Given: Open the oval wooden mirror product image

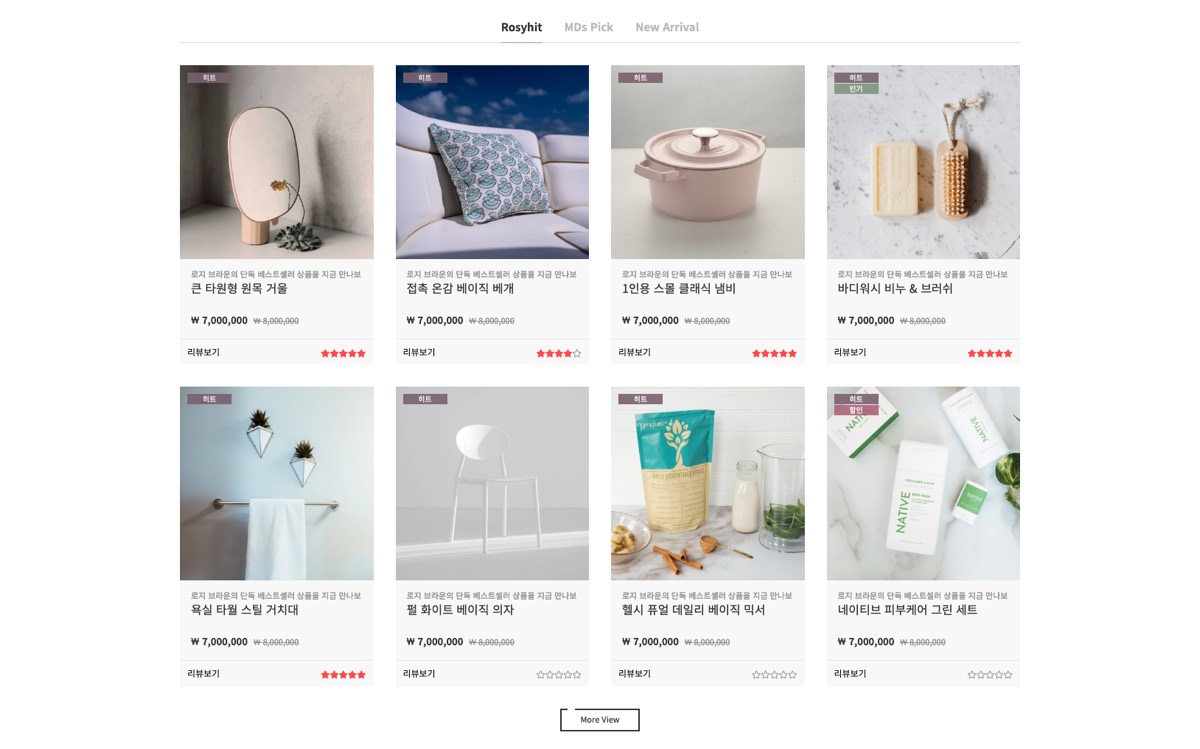Looking at the screenshot, I should (277, 162).
